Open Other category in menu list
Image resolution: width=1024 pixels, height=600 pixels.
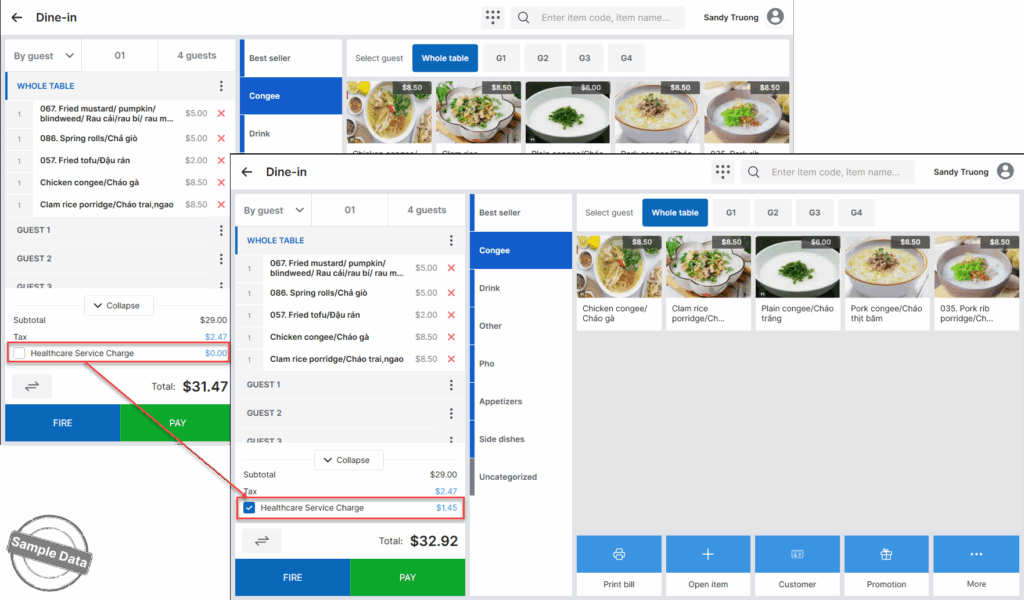coord(521,326)
